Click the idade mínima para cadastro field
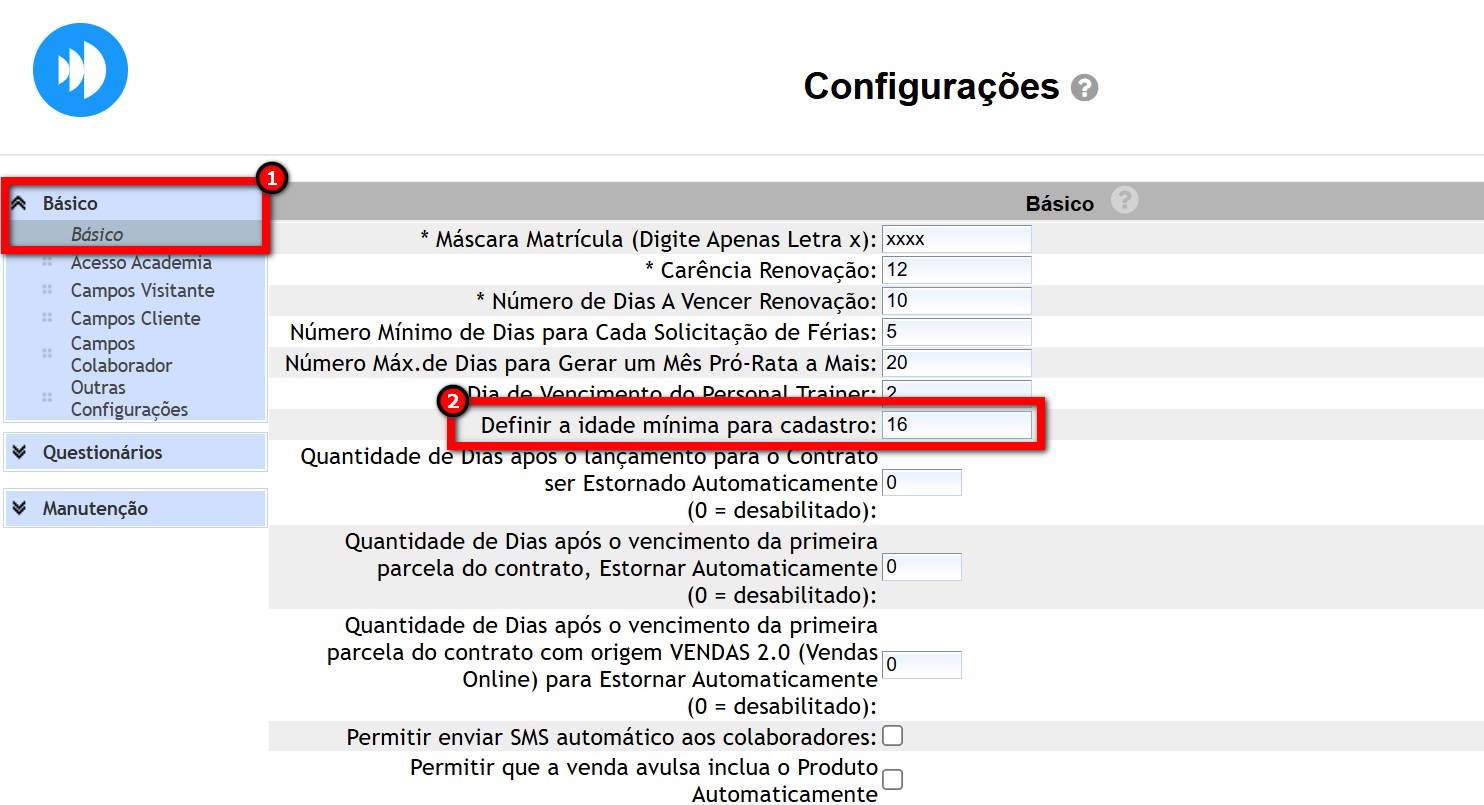This screenshot has width=1484, height=805. coord(955,425)
